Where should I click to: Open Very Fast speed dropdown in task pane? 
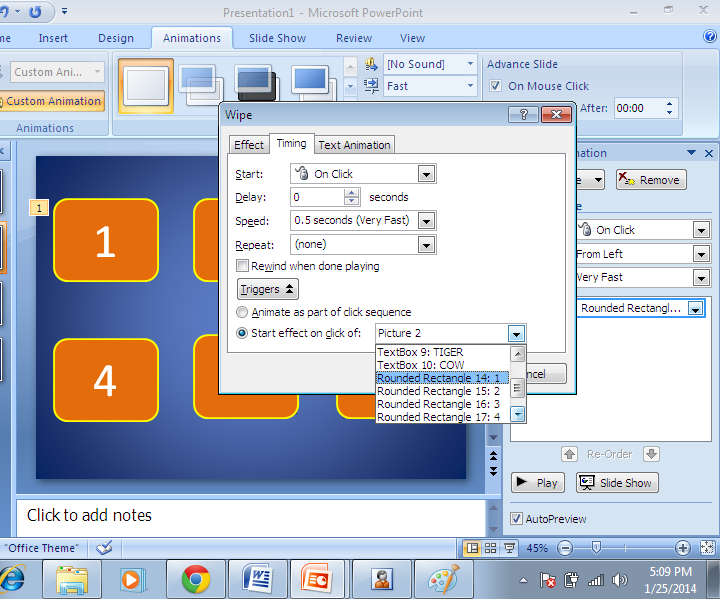(x=701, y=277)
